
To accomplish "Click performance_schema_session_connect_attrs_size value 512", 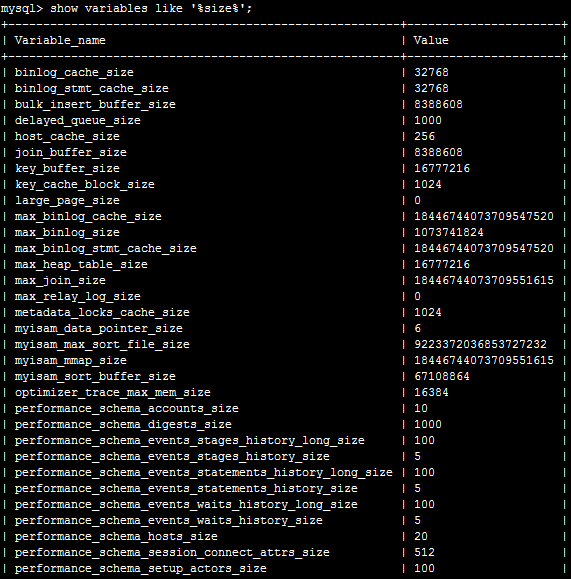I will click(x=424, y=552).
